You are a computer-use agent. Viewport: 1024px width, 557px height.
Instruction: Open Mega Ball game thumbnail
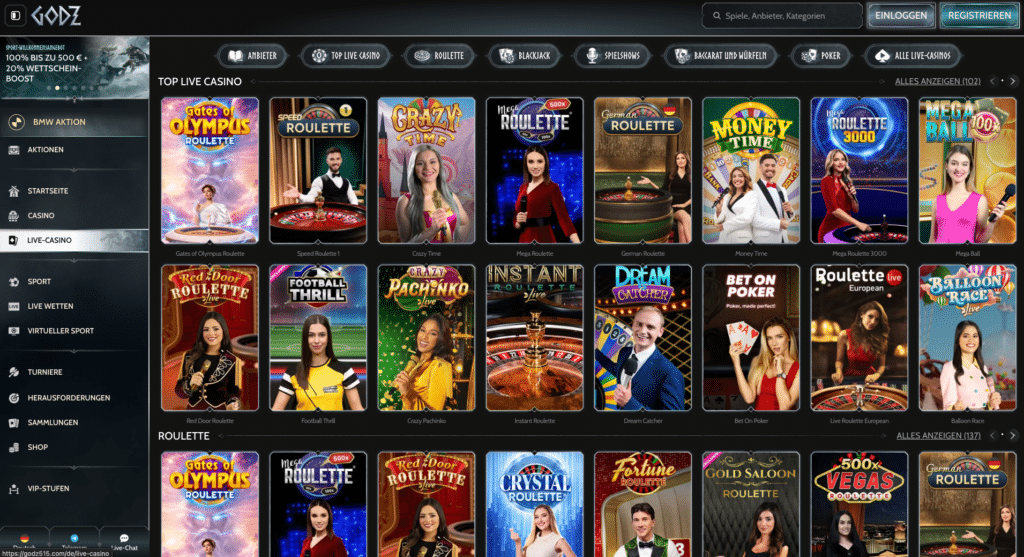click(967, 170)
